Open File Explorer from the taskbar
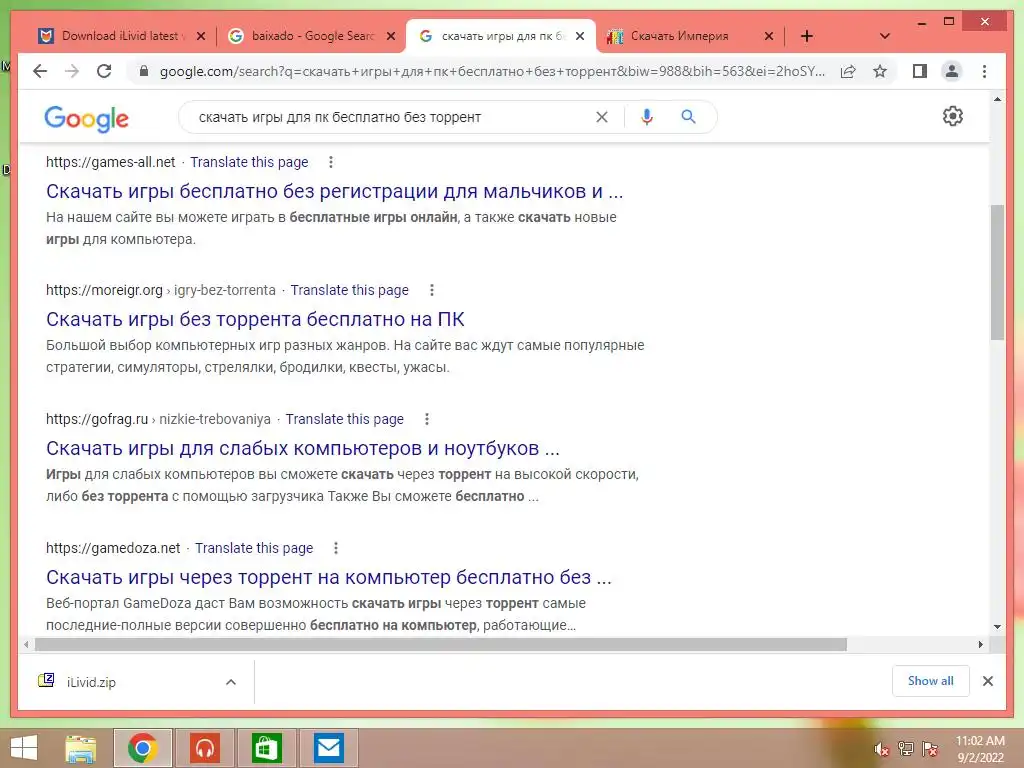The image size is (1024, 768). 81,748
